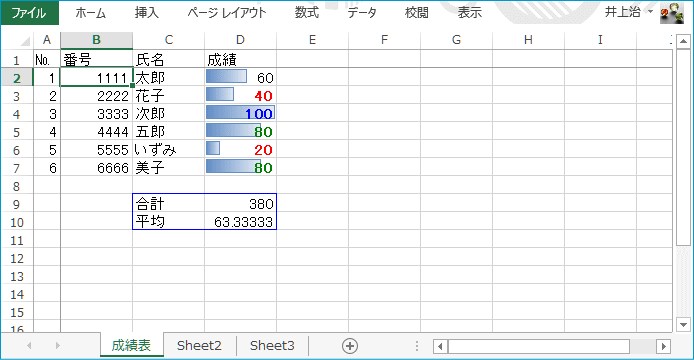Select column G header
The image size is (694, 360).
[x=456, y=40]
